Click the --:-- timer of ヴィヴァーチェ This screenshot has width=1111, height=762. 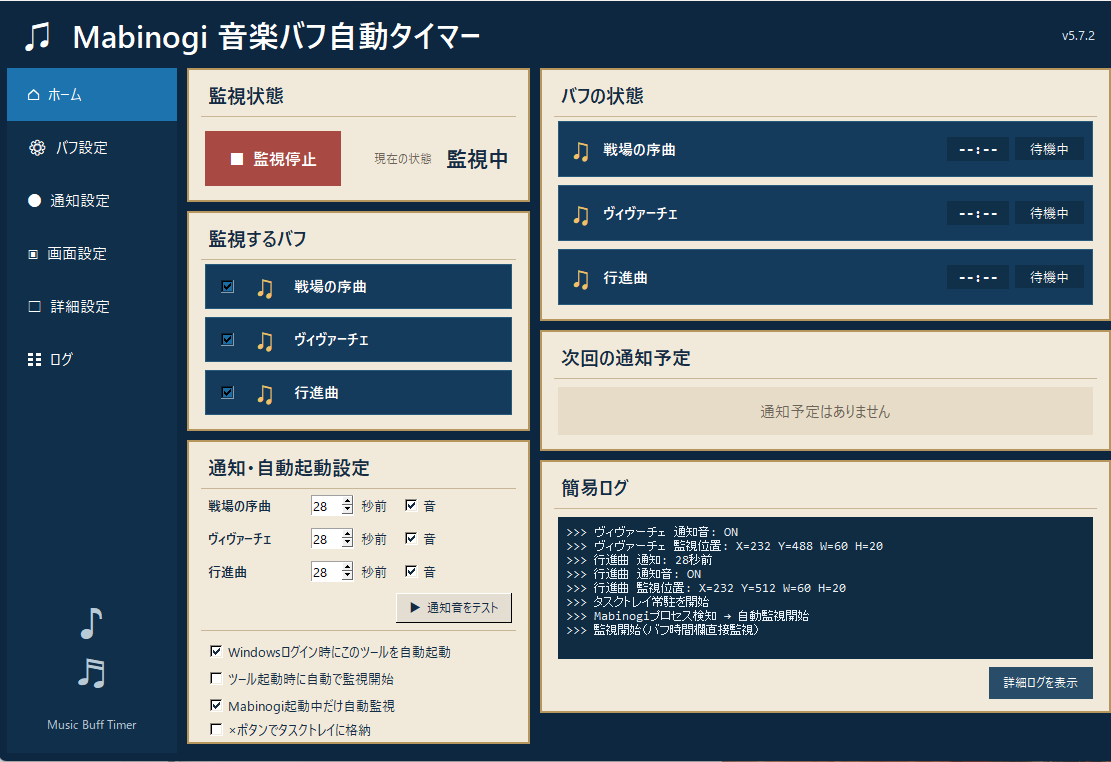pos(978,213)
